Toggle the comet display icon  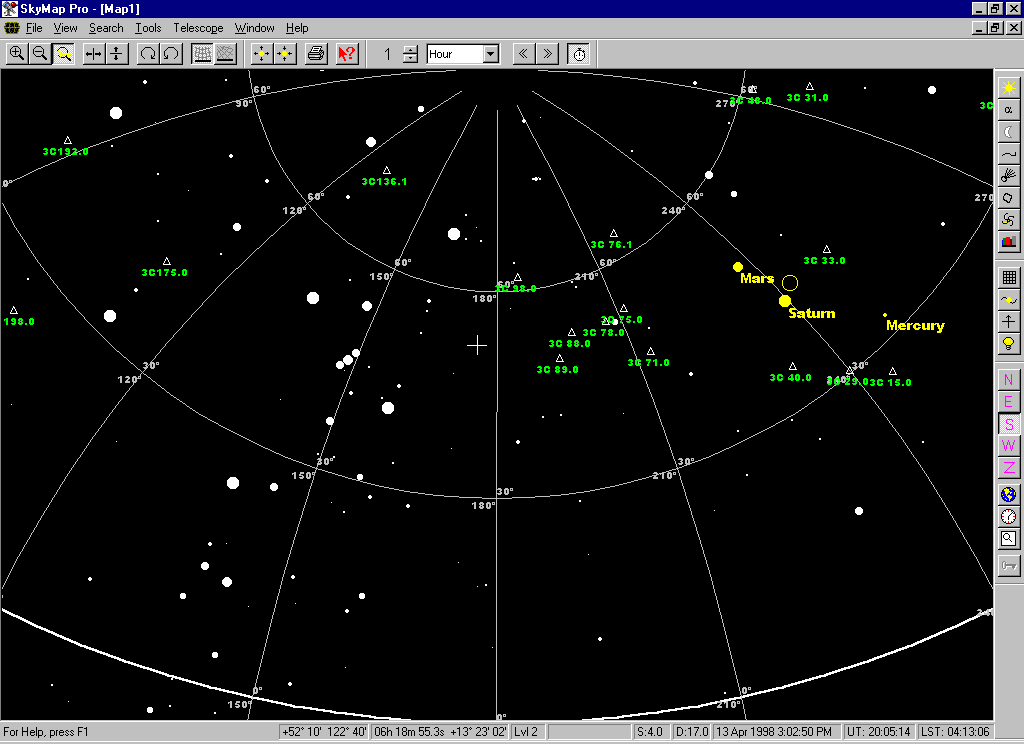[1008, 176]
